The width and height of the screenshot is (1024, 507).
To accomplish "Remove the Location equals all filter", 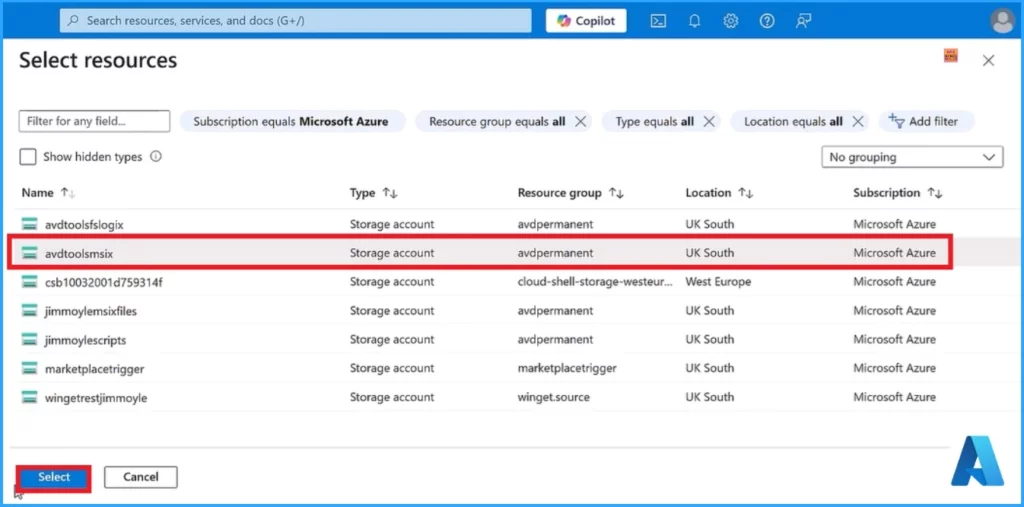I will tap(858, 122).
